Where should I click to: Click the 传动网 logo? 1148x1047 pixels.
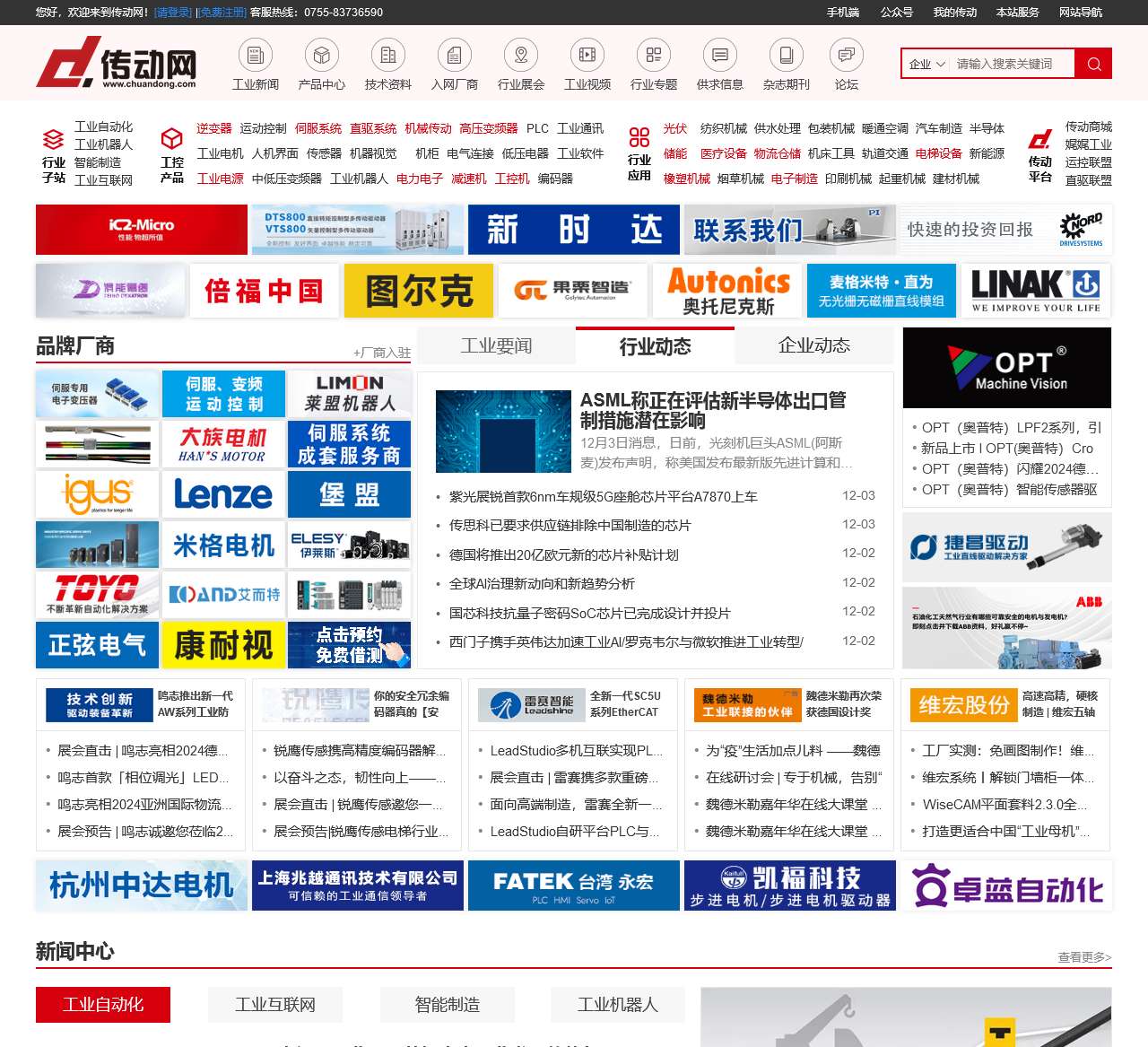117,63
